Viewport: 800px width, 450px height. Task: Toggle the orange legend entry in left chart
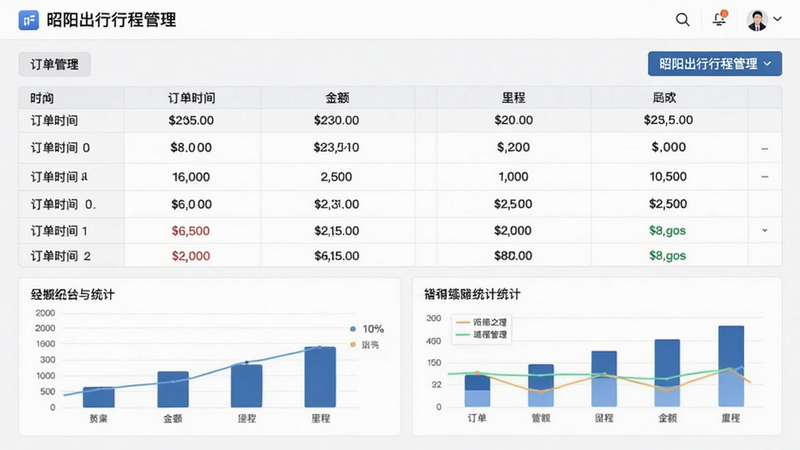(365, 345)
